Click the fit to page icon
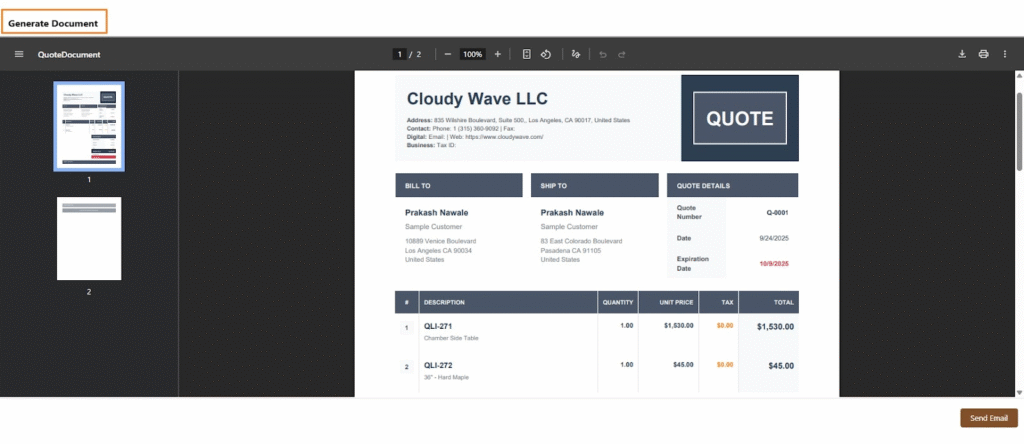The height and width of the screenshot is (444, 1024). tap(526, 54)
